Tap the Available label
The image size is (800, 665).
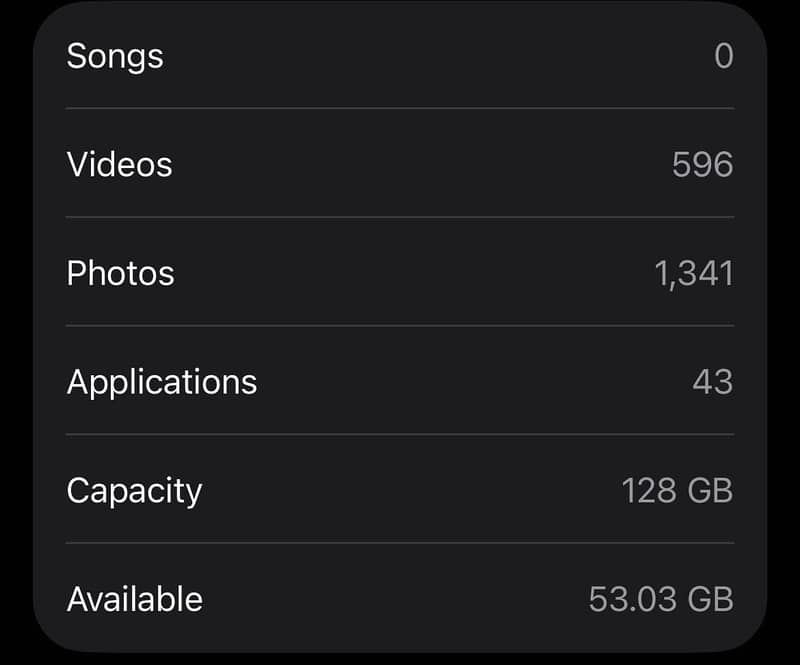[x=134, y=599]
